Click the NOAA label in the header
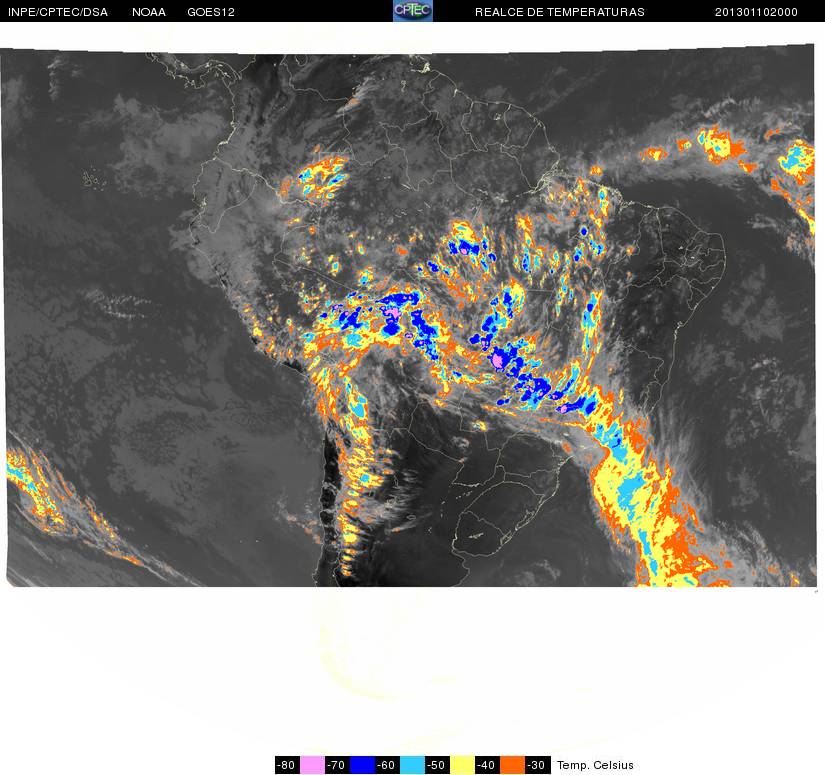Image resolution: width=825 pixels, height=775 pixels. click(x=149, y=12)
